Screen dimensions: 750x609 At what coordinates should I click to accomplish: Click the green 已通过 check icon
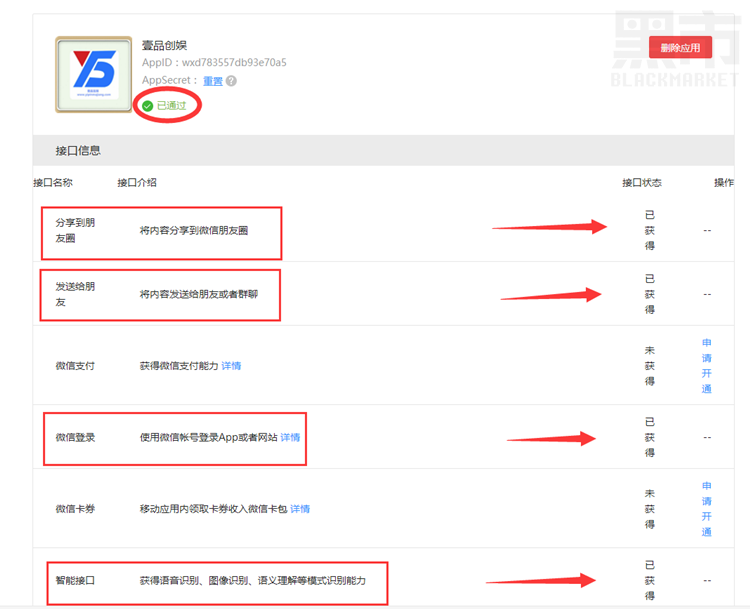147,106
